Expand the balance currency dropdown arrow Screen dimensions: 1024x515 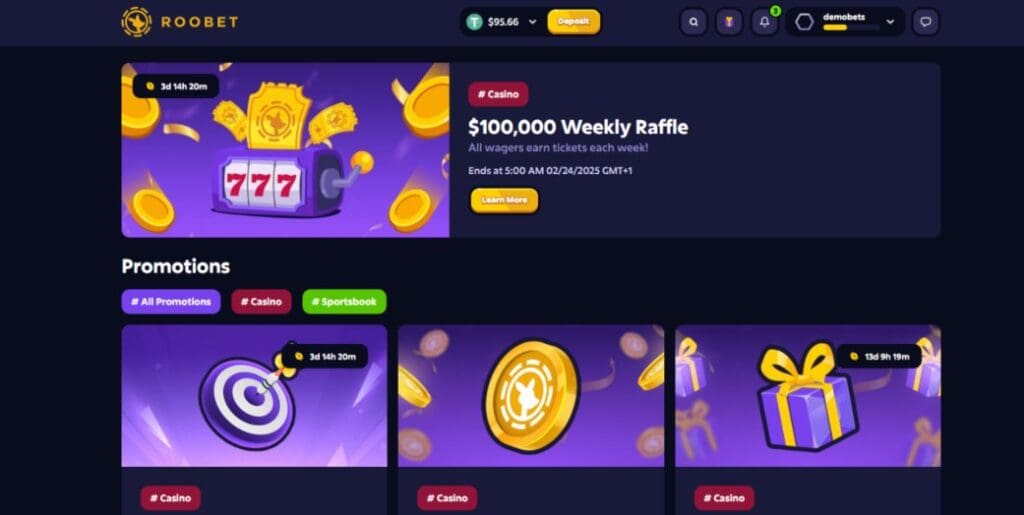pyautogui.click(x=532, y=22)
